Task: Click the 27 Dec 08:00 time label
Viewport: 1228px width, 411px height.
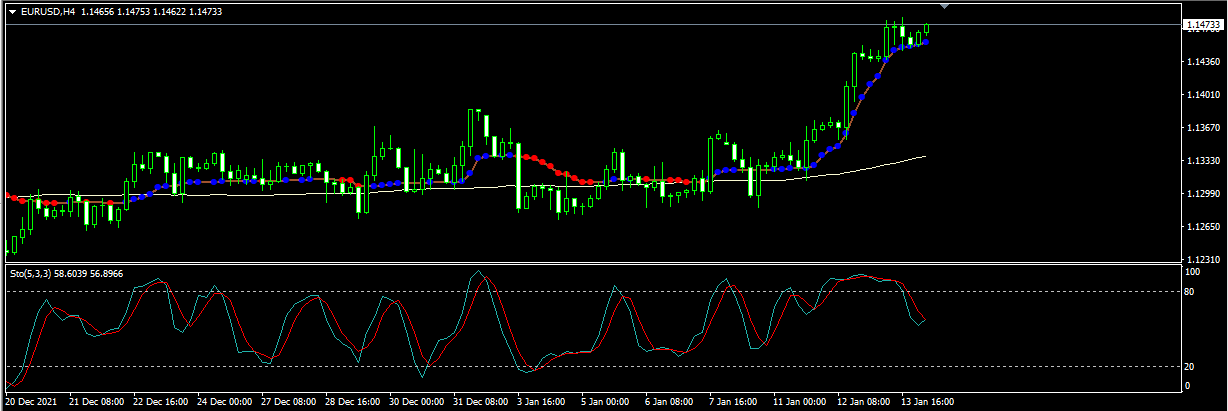Action: point(289,402)
